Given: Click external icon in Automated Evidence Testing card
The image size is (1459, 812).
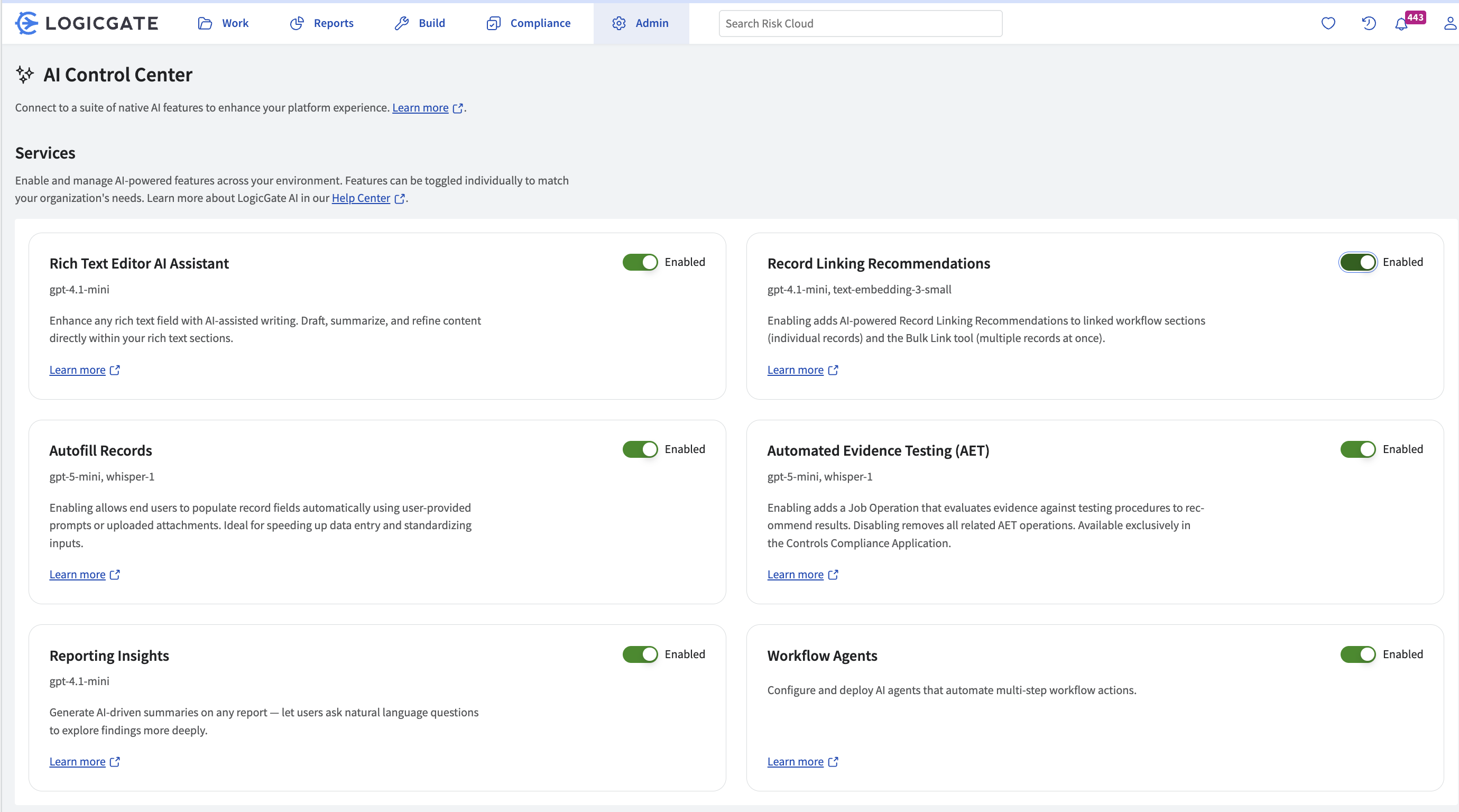Looking at the screenshot, I should (833, 575).
